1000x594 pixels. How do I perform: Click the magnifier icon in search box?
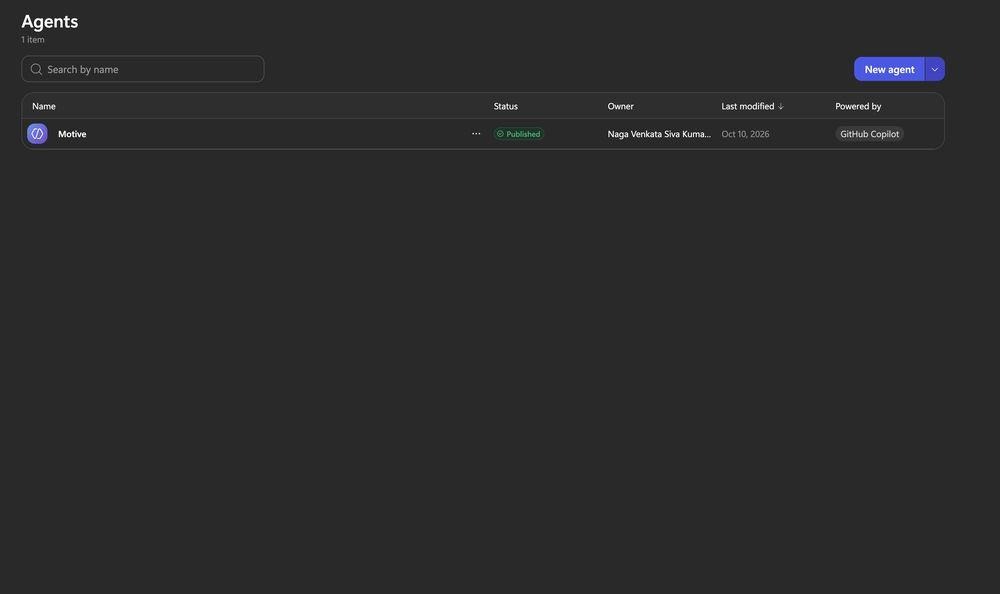[x=36, y=69]
